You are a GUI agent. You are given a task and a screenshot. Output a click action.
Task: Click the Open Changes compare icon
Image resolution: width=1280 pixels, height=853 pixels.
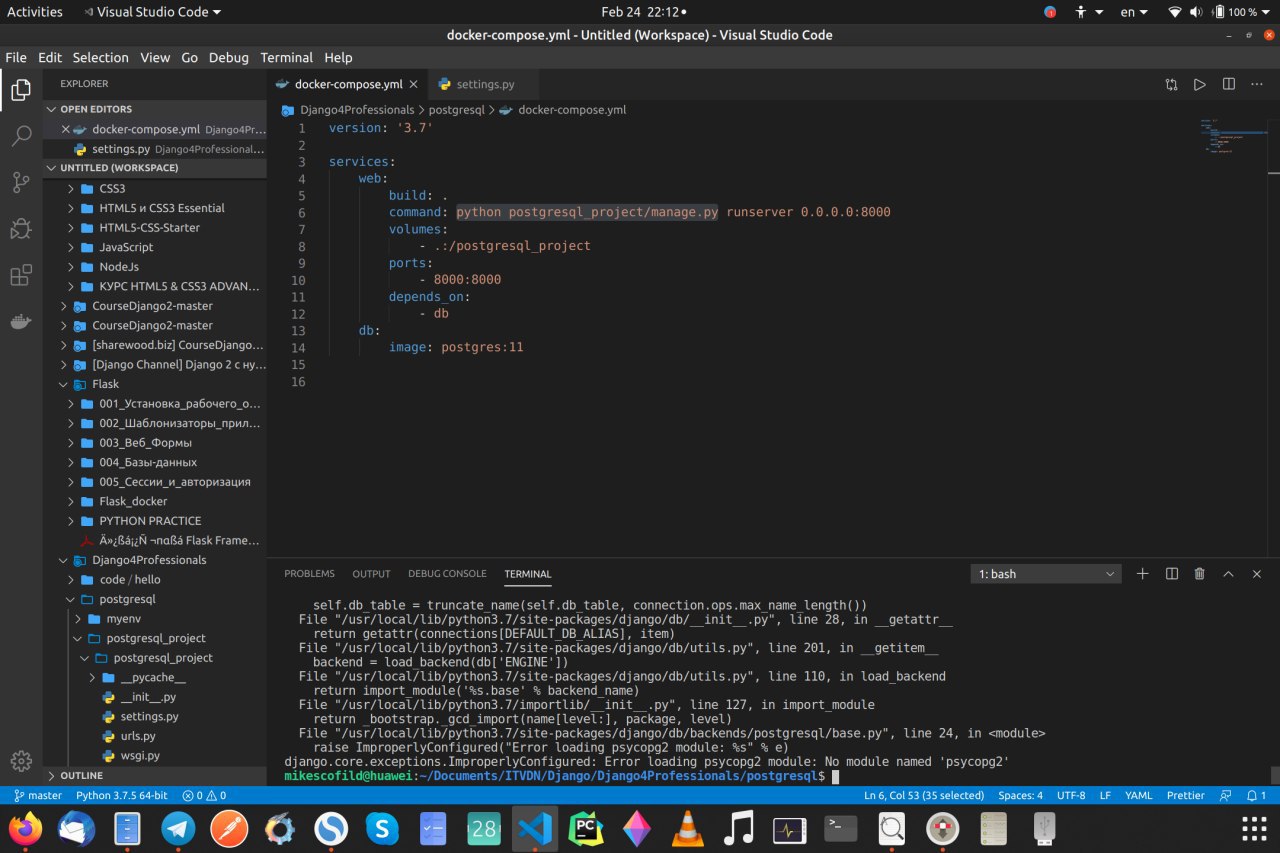(1171, 85)
